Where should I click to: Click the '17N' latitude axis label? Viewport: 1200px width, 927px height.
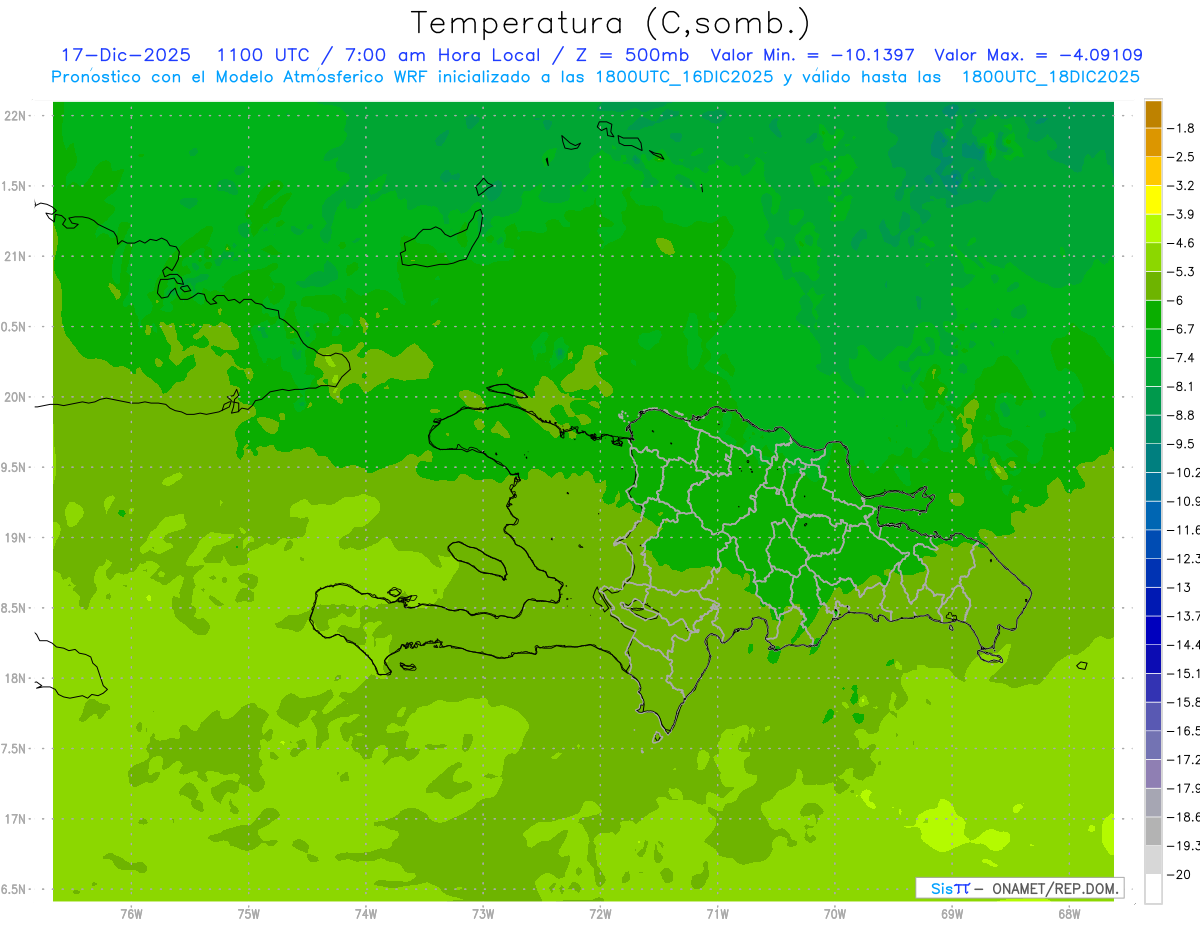pos(16,819)
